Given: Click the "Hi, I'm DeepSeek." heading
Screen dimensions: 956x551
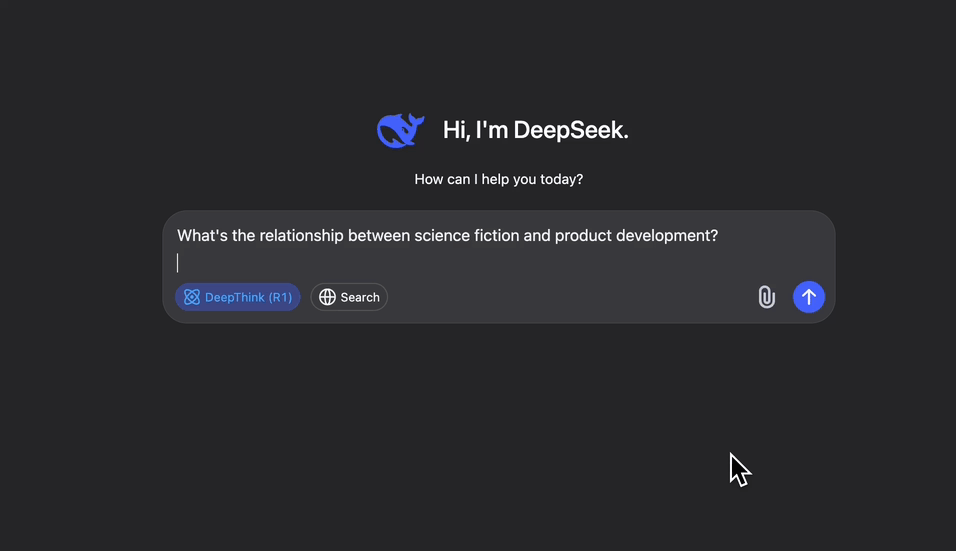Looking at the screenshot, I should pyautogui.click(x=535, y=130).
